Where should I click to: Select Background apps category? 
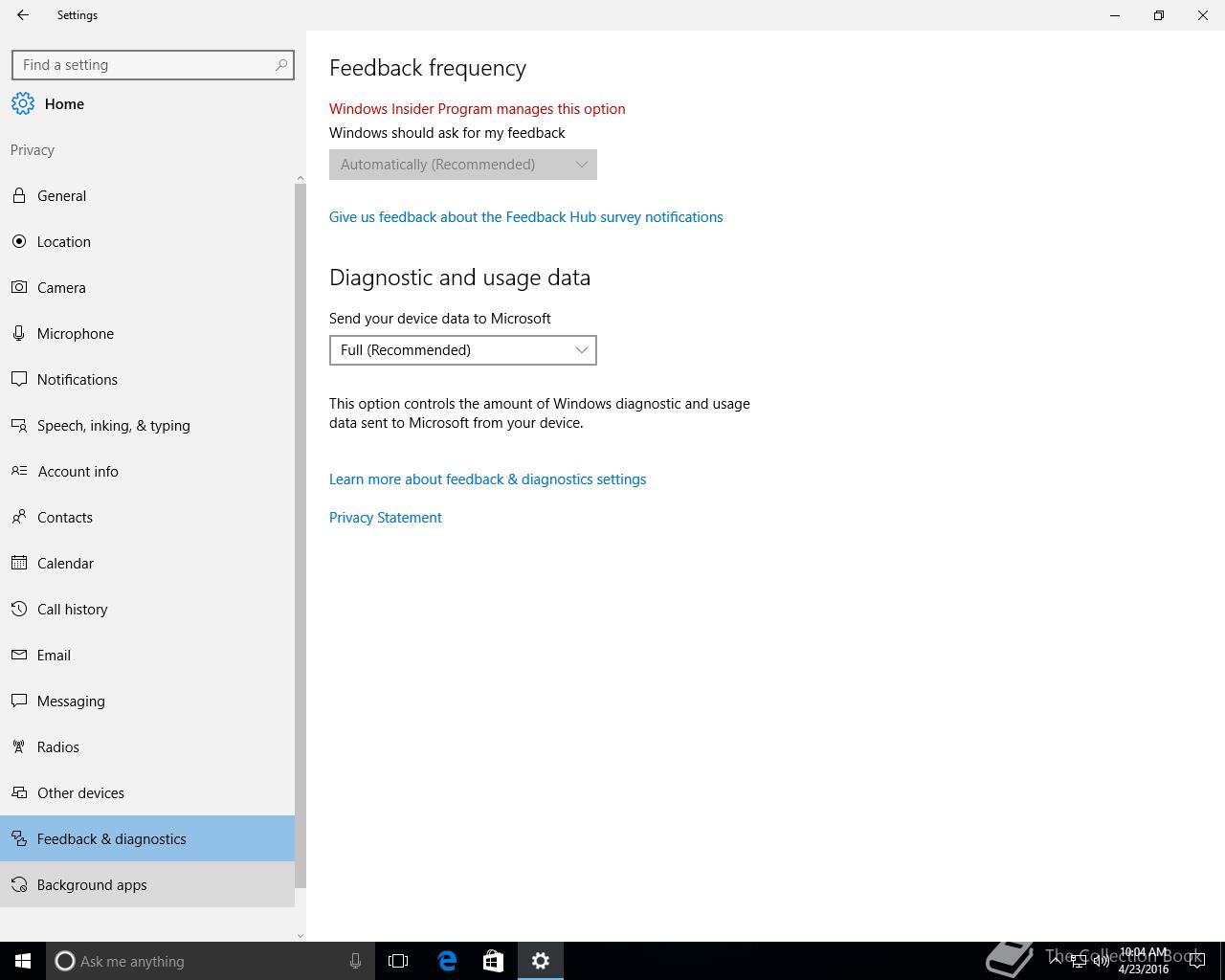[x=147, y=884]
